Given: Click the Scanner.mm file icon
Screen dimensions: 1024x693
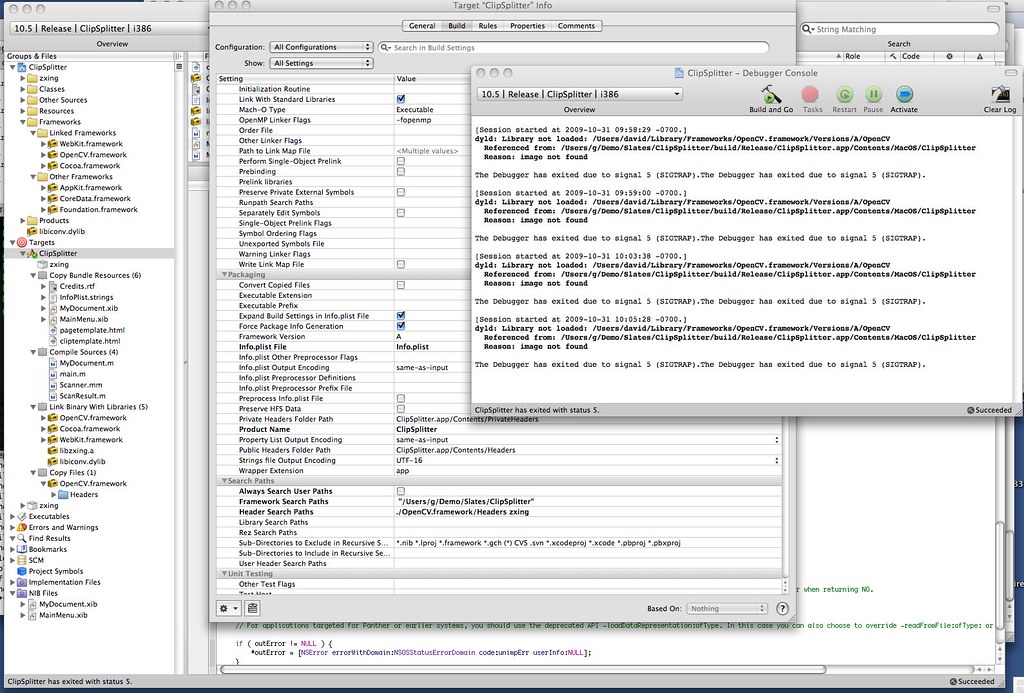Looking at the screenshot, I should tap(53, 385).
